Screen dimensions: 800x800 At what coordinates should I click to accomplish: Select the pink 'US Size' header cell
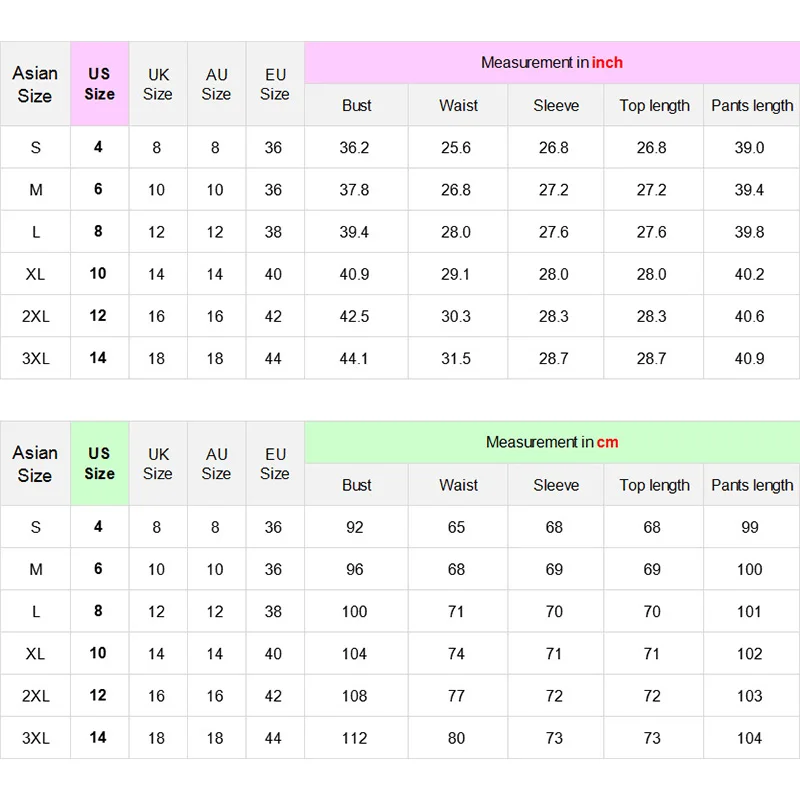coord(99,84)
